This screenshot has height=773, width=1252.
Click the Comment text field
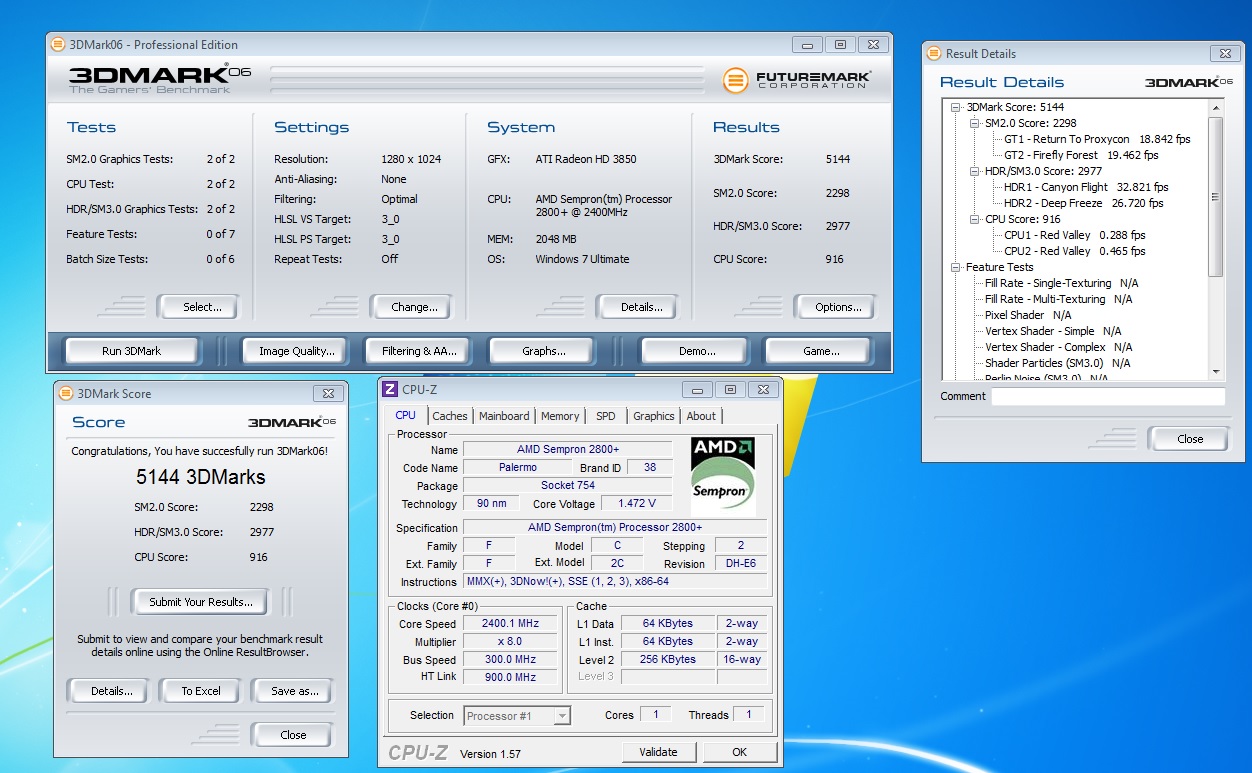pyautogui.click(x=1107, y=397)
